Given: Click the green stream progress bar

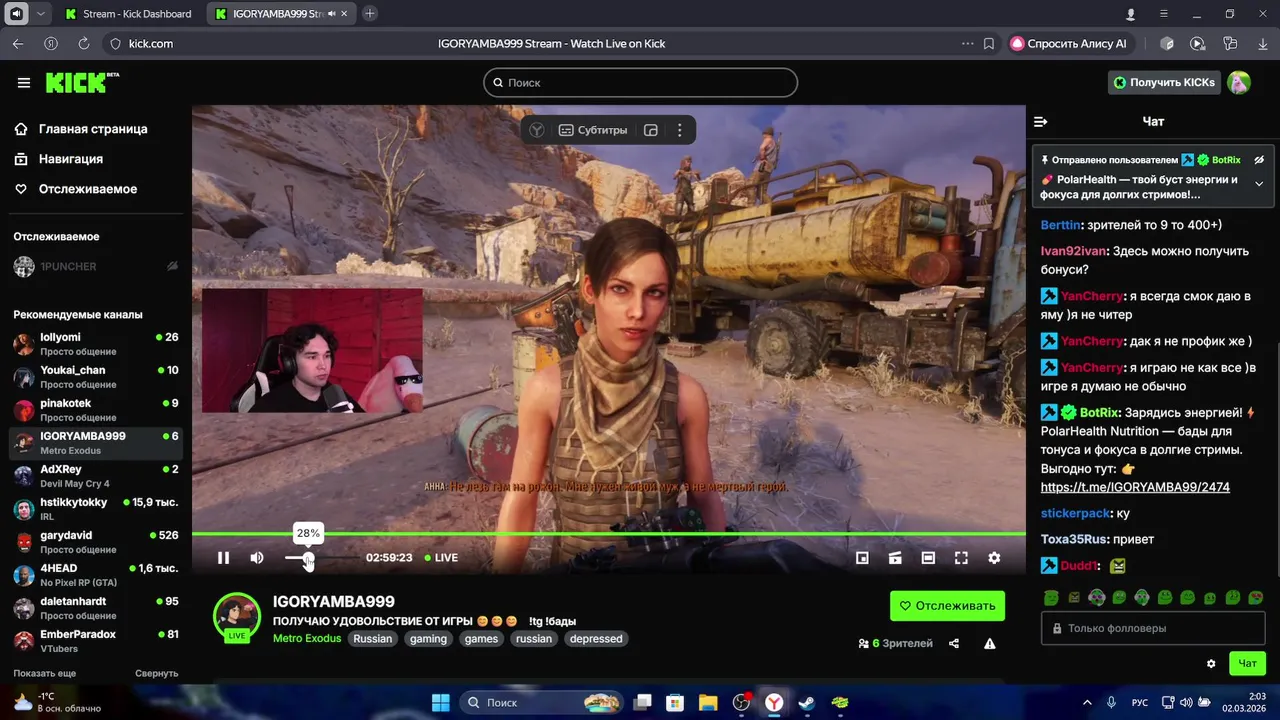Looking at the screenshot, I should [x=609, y=534].
